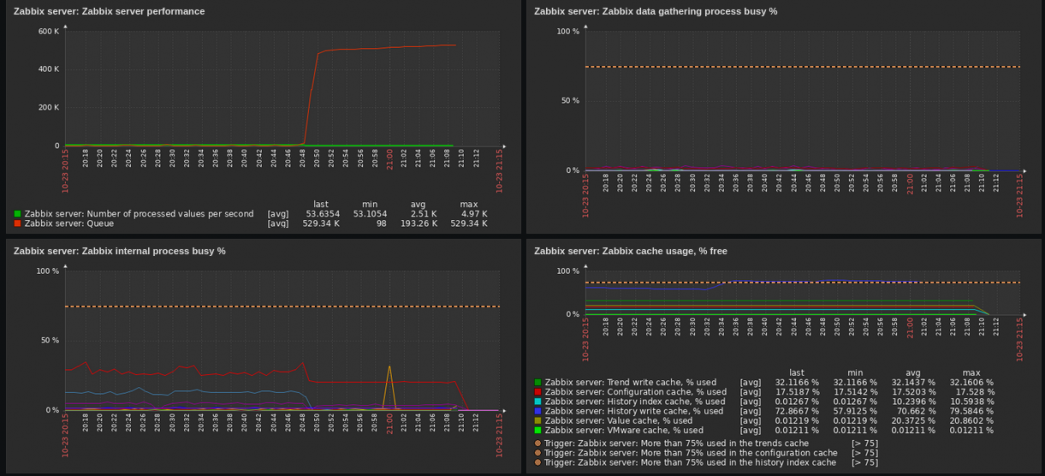The height and width of the screenshot is (476, 1045).
Task: Select the Trend write cache, % used legend entry
Action: pyautogui.click(x=630, y=383)
